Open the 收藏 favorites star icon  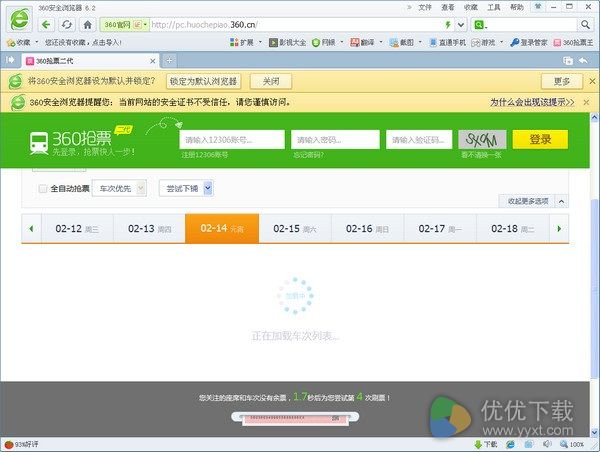pyautogui.click(x=11, y=42)
